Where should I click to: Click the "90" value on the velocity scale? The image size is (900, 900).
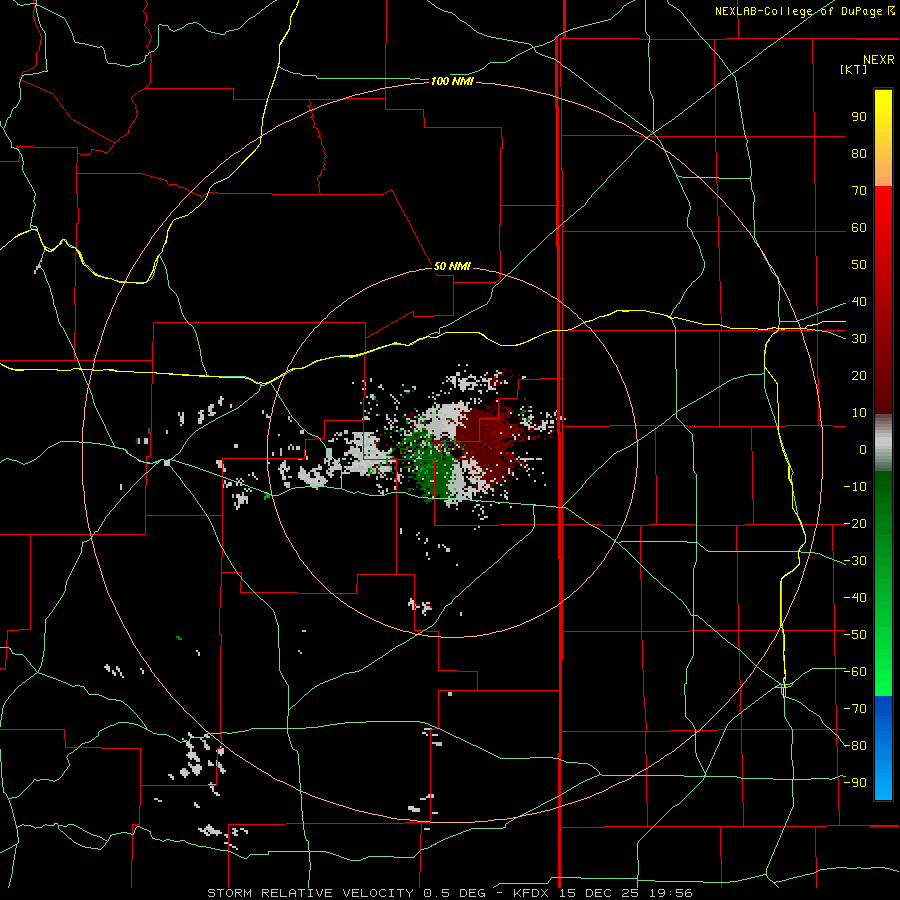point(859,117)
